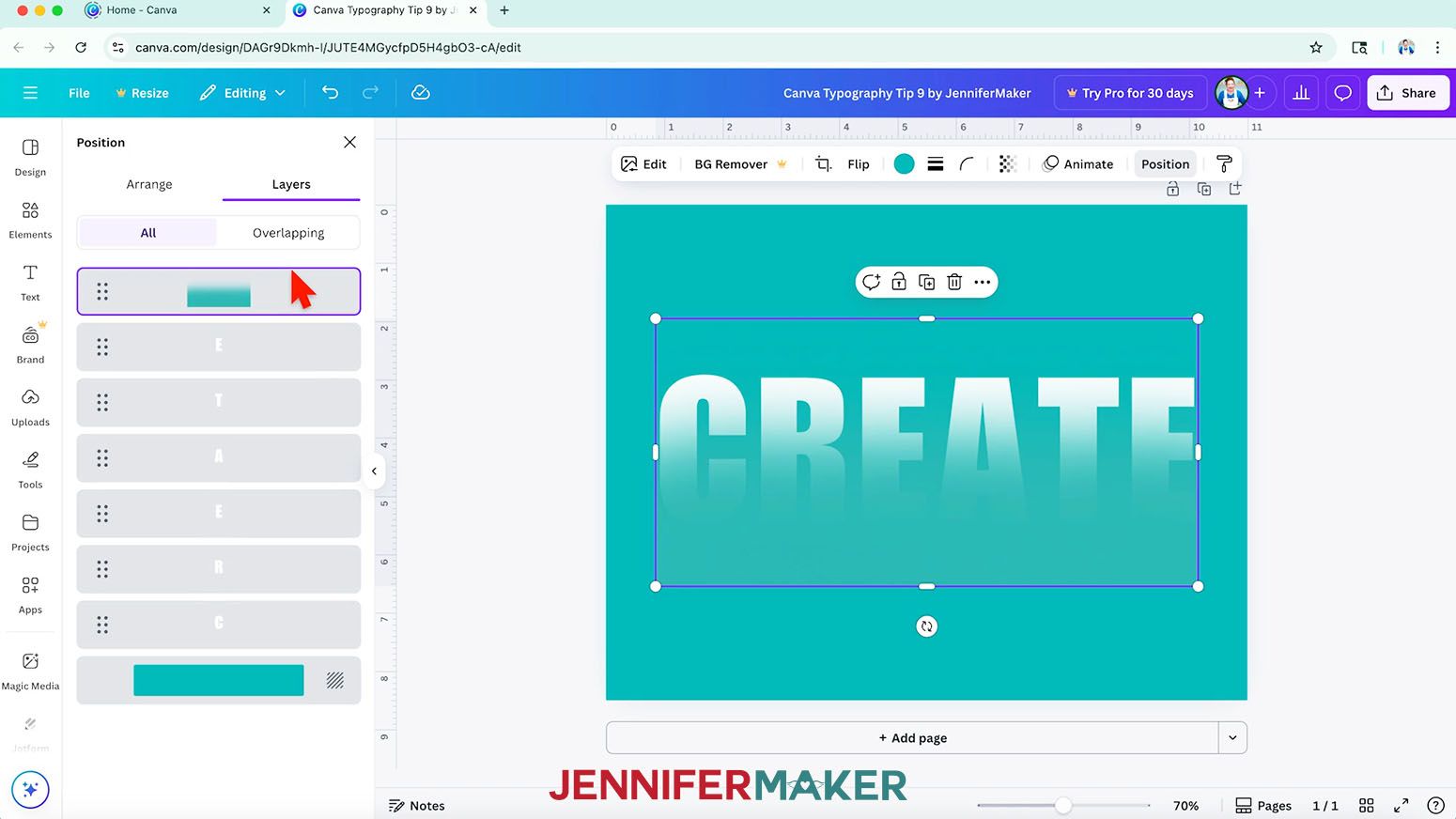
Task: Open the Apps sidebar panel
Action: click(30, 595)
